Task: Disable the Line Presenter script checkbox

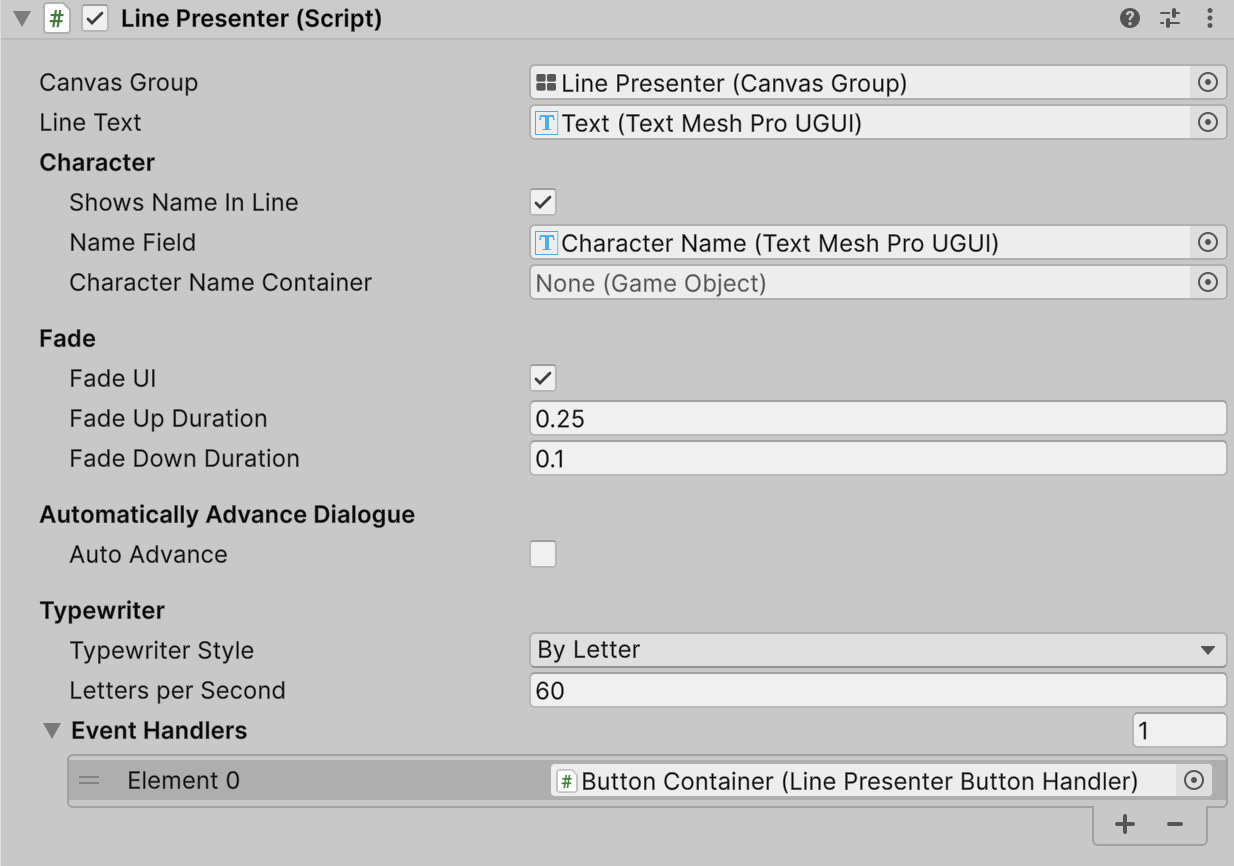Action: pyautogui.click(x=95, y=19)
